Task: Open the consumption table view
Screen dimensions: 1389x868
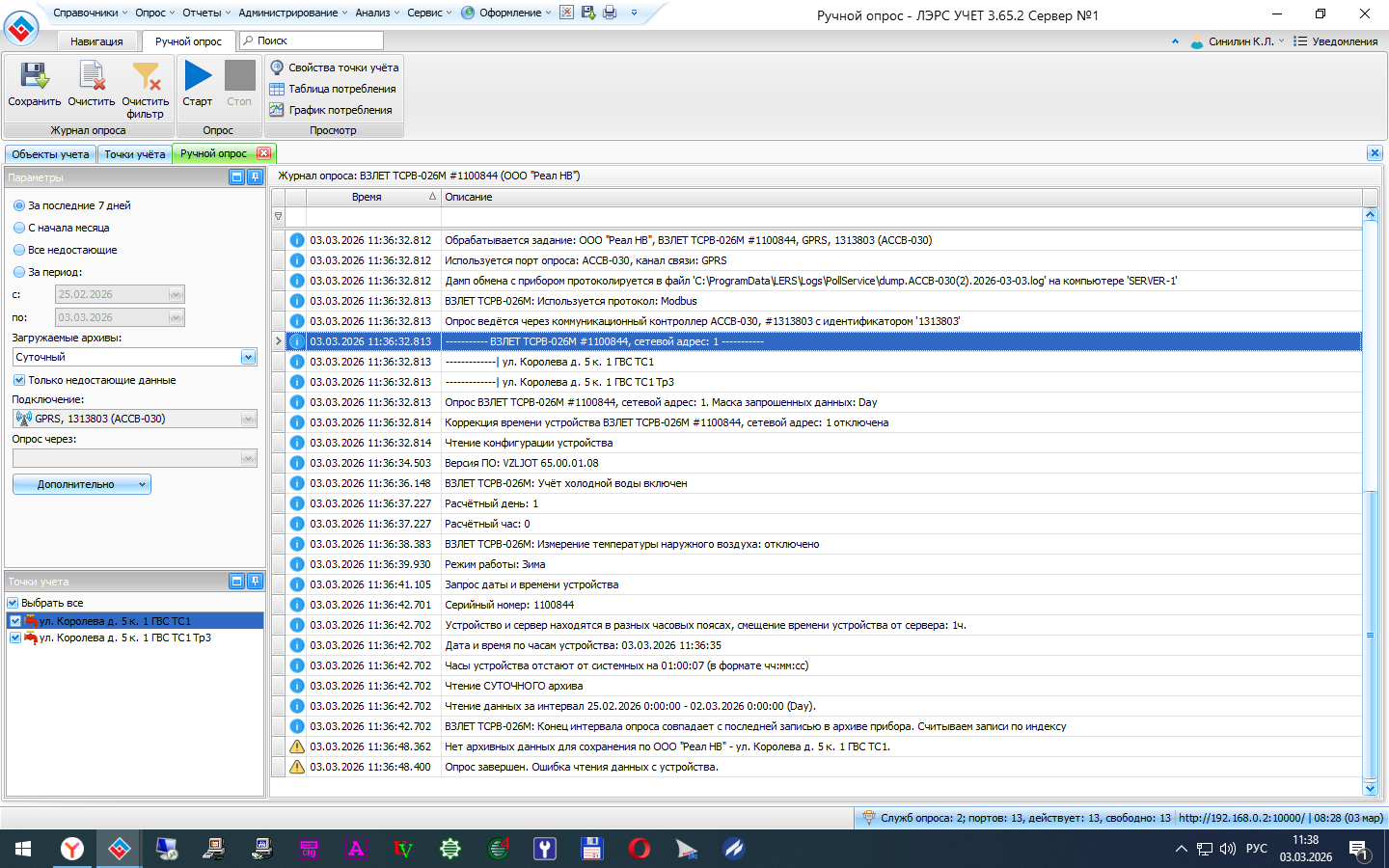Action: (333, 89)
